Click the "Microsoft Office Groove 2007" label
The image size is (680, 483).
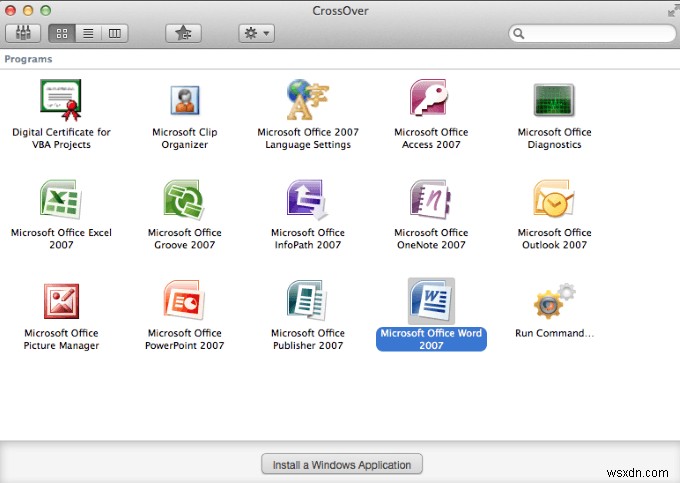point(185,238)
